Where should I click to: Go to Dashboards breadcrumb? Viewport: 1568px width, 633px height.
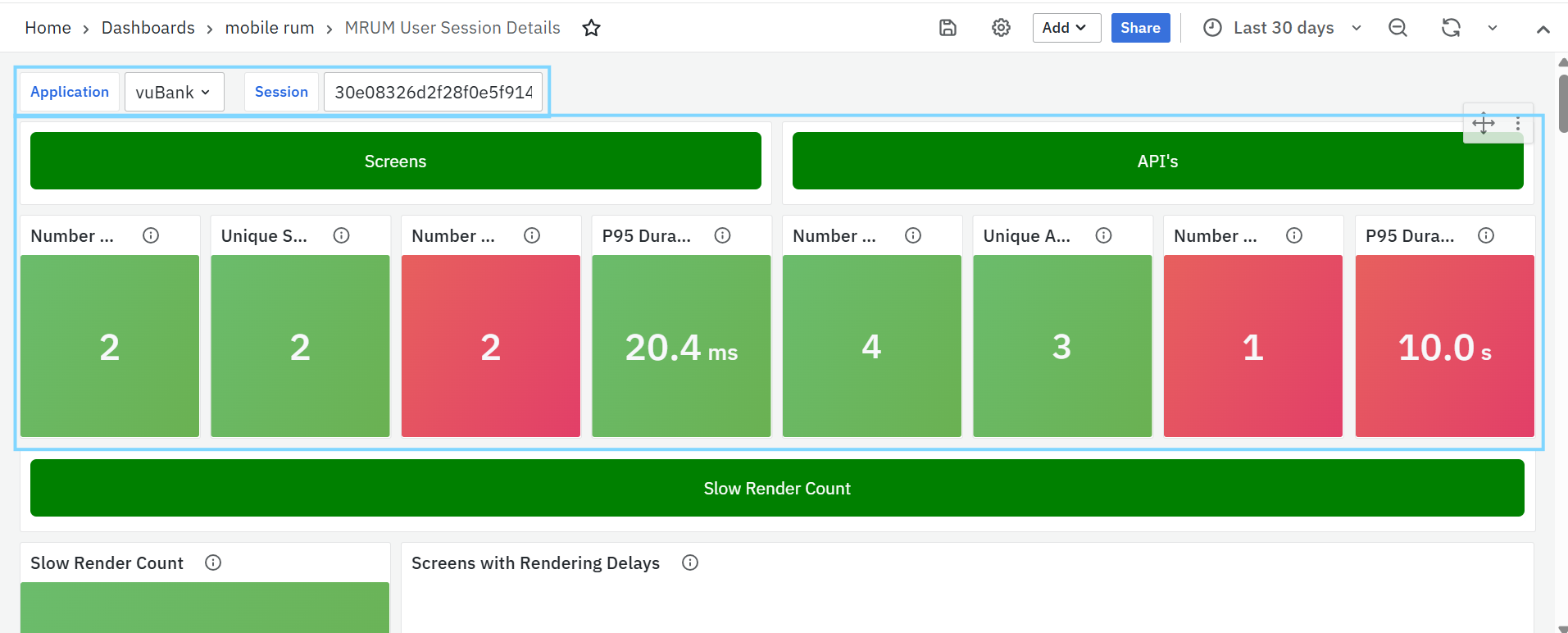pos(148,28)
